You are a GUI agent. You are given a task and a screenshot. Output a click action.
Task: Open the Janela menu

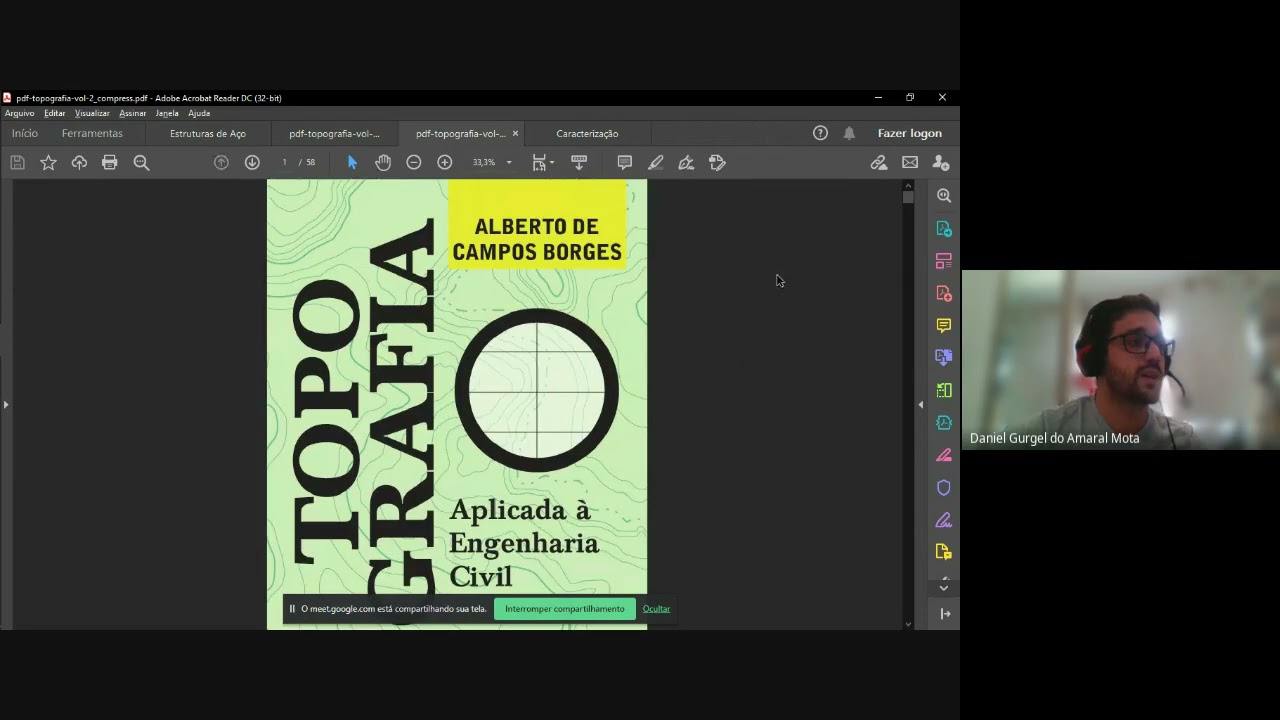point(167,113)
